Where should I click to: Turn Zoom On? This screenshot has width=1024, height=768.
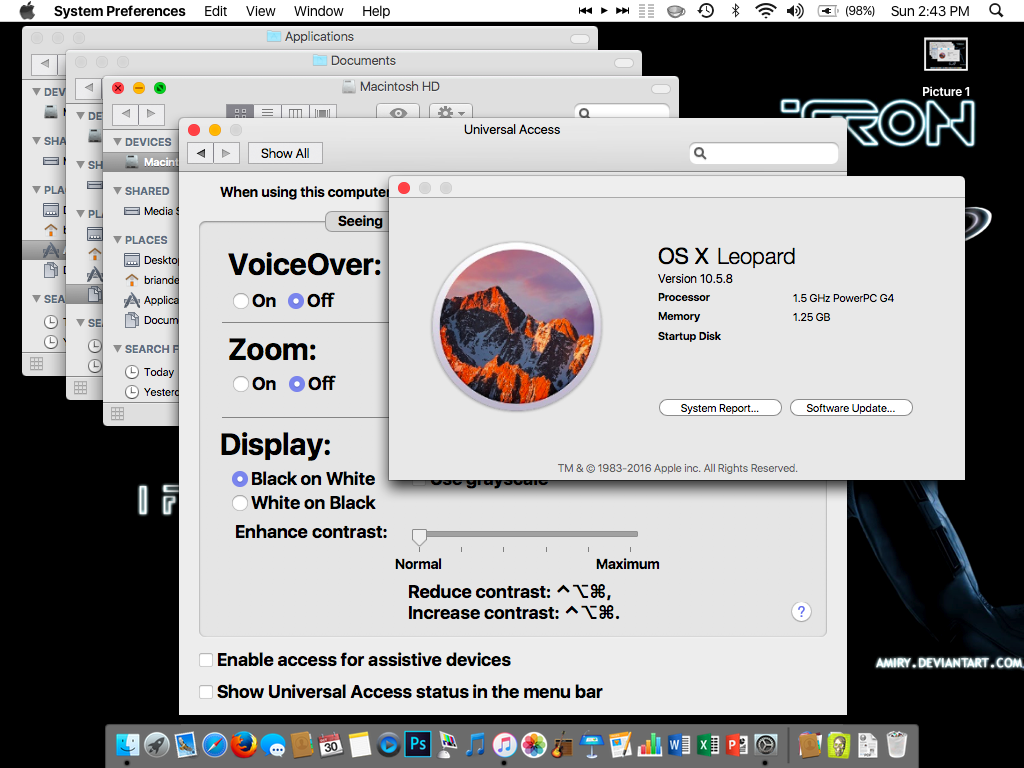(241, 383)
